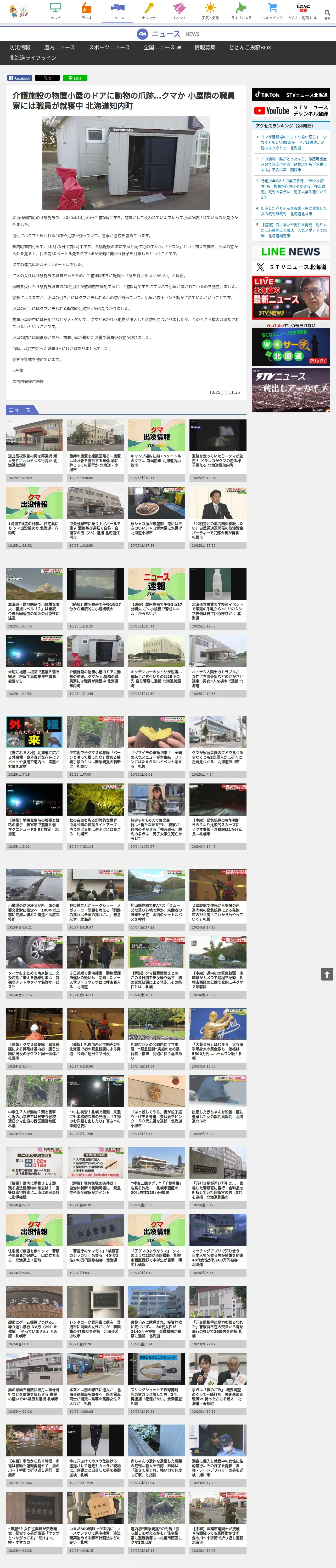The height and width of the screenshot is (1568, 336).
Task: Open ranking 3 特定少年ら6人で集団暴行
Action: (x=293, y=189)
